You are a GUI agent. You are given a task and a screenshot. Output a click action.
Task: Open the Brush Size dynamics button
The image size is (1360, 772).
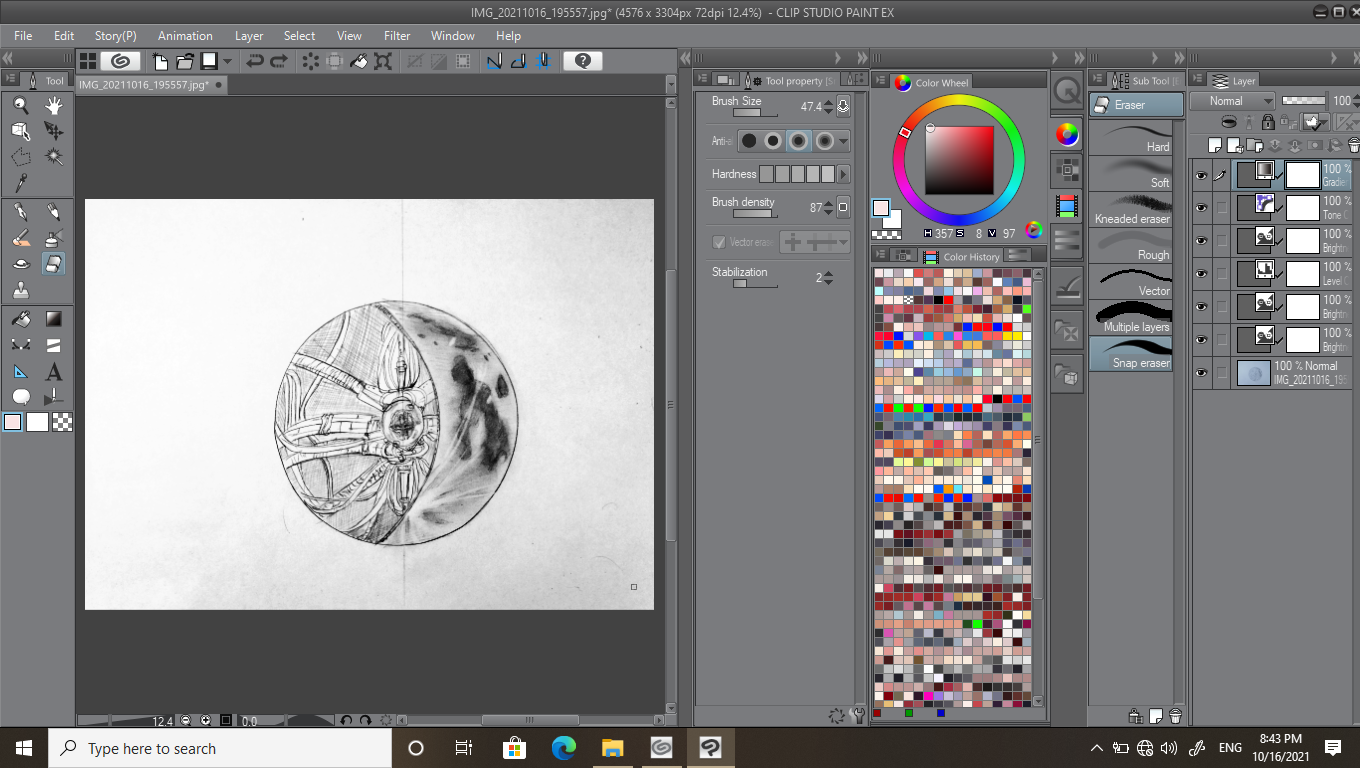(x=843, y=105)
